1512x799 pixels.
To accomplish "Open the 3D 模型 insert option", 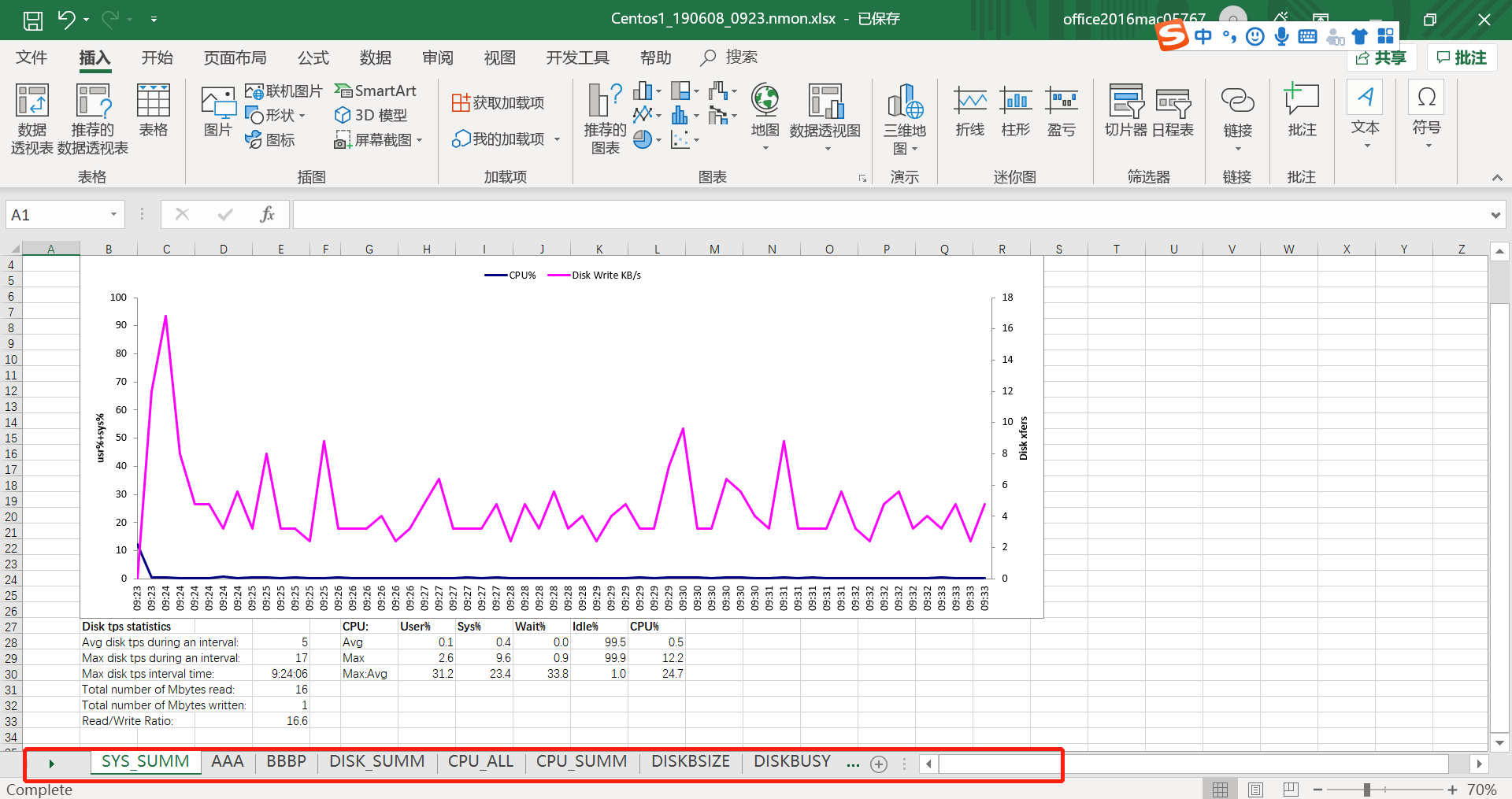I will [371, 115].
